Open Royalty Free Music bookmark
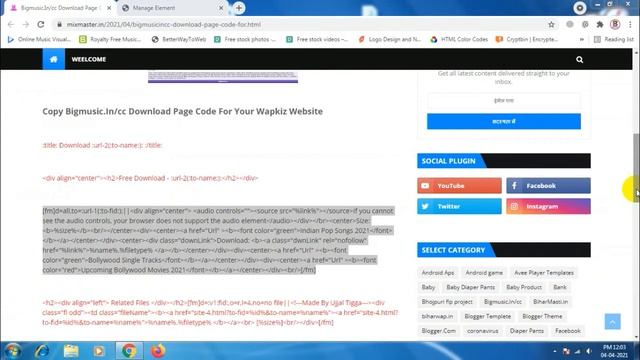640x360 pixels. click(110, 39)
